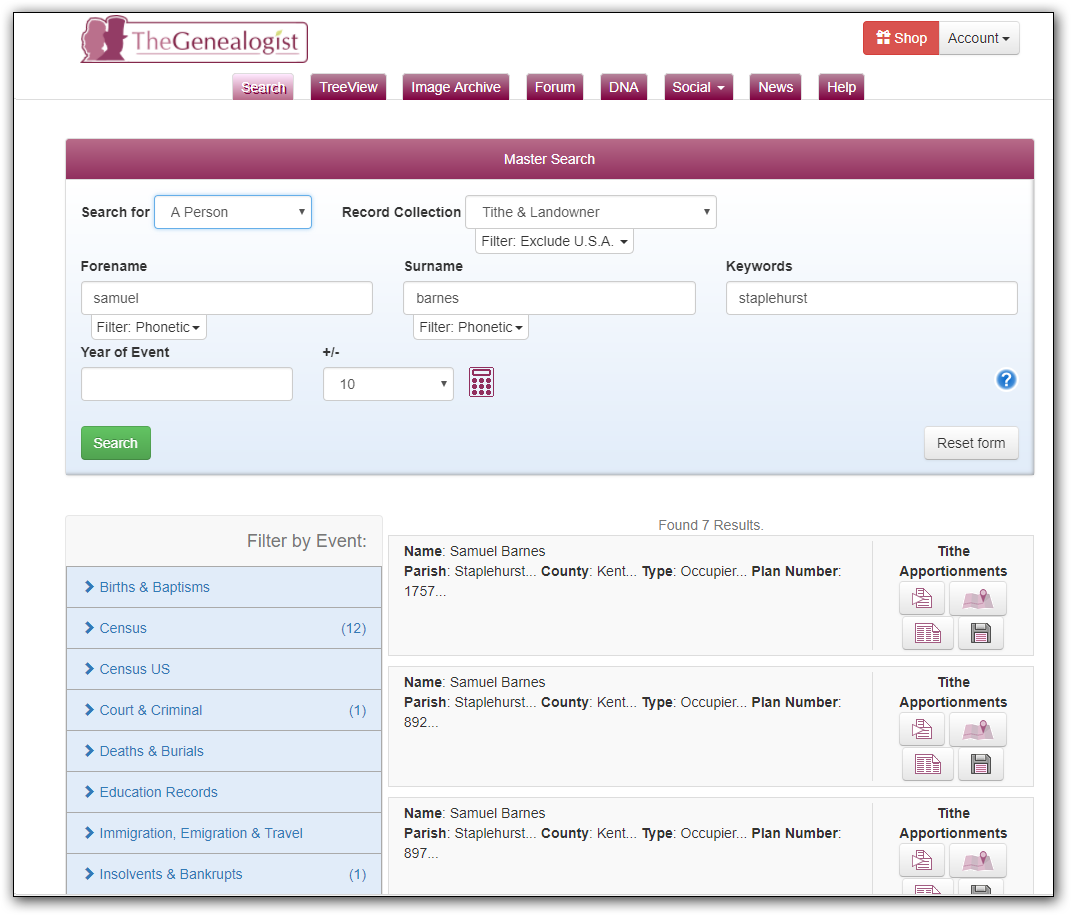This screenshot has height=915, width=1071.
Task: Open tithe map icon for plan 892 result
Action: pyautogui.click(x=977, y=729)
